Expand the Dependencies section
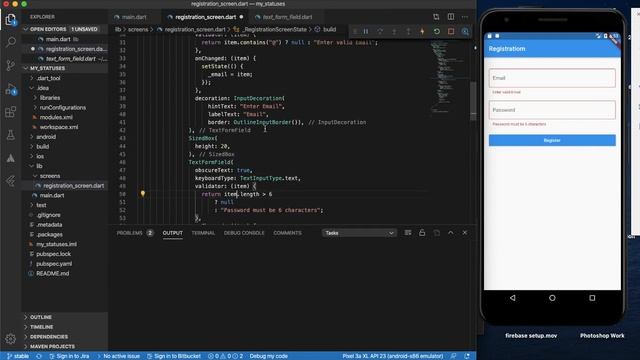Image resolution: width=640 pixels, height=360 pixels. tap(64, 337)
